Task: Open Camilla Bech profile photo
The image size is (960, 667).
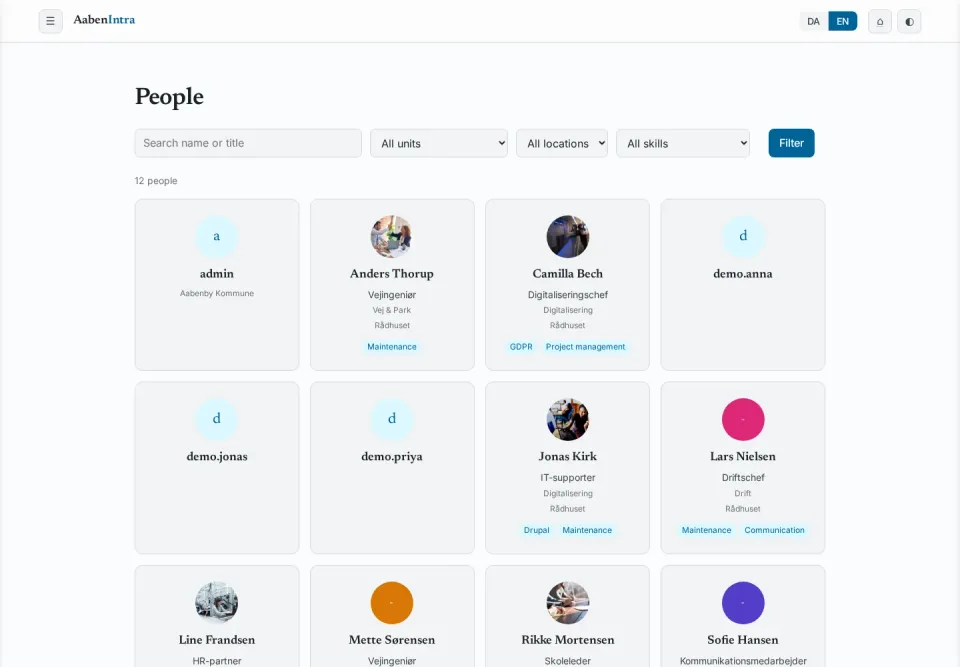Action: (x=568, y=236)
